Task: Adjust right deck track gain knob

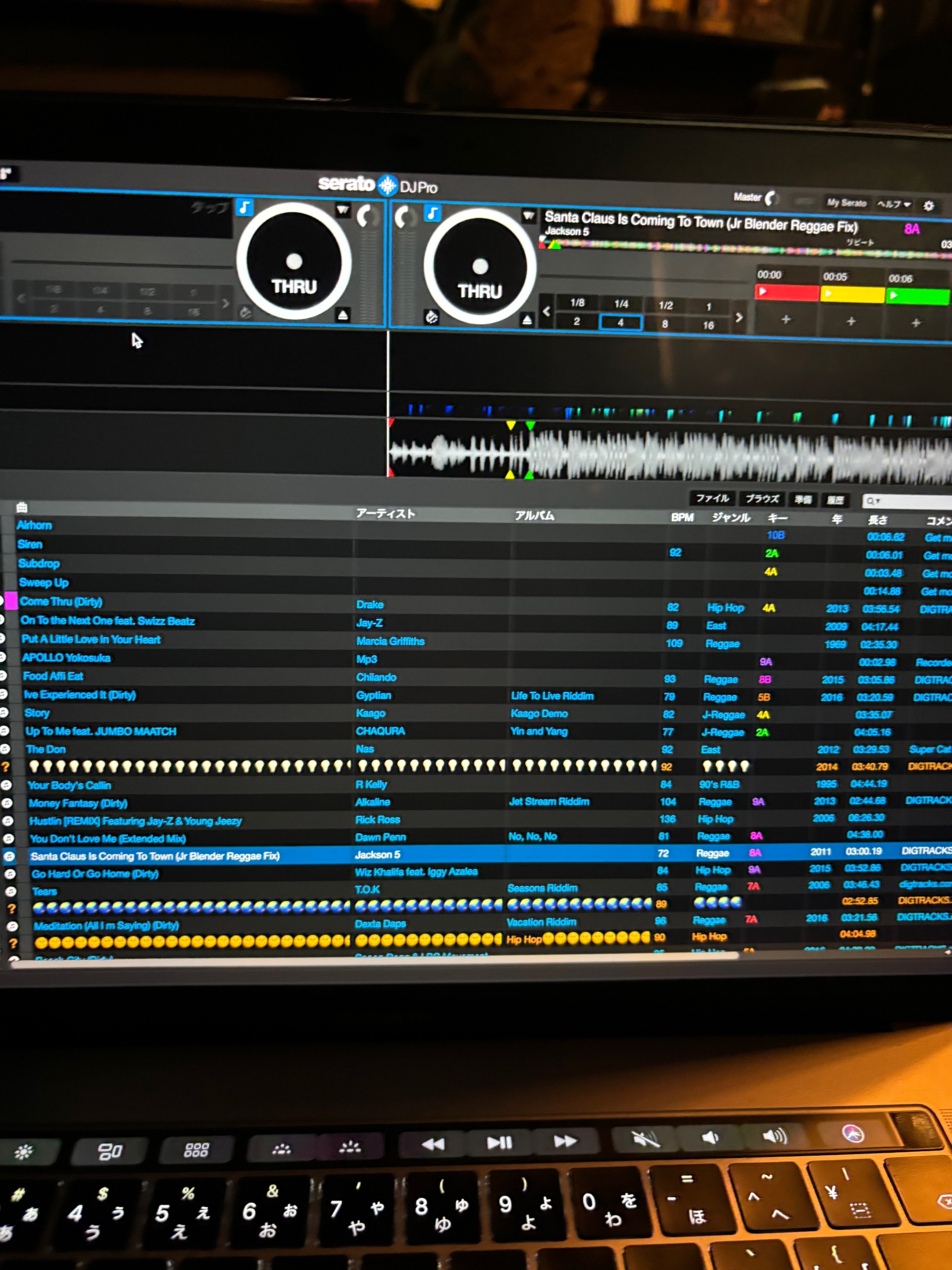Action: [404, 217]
